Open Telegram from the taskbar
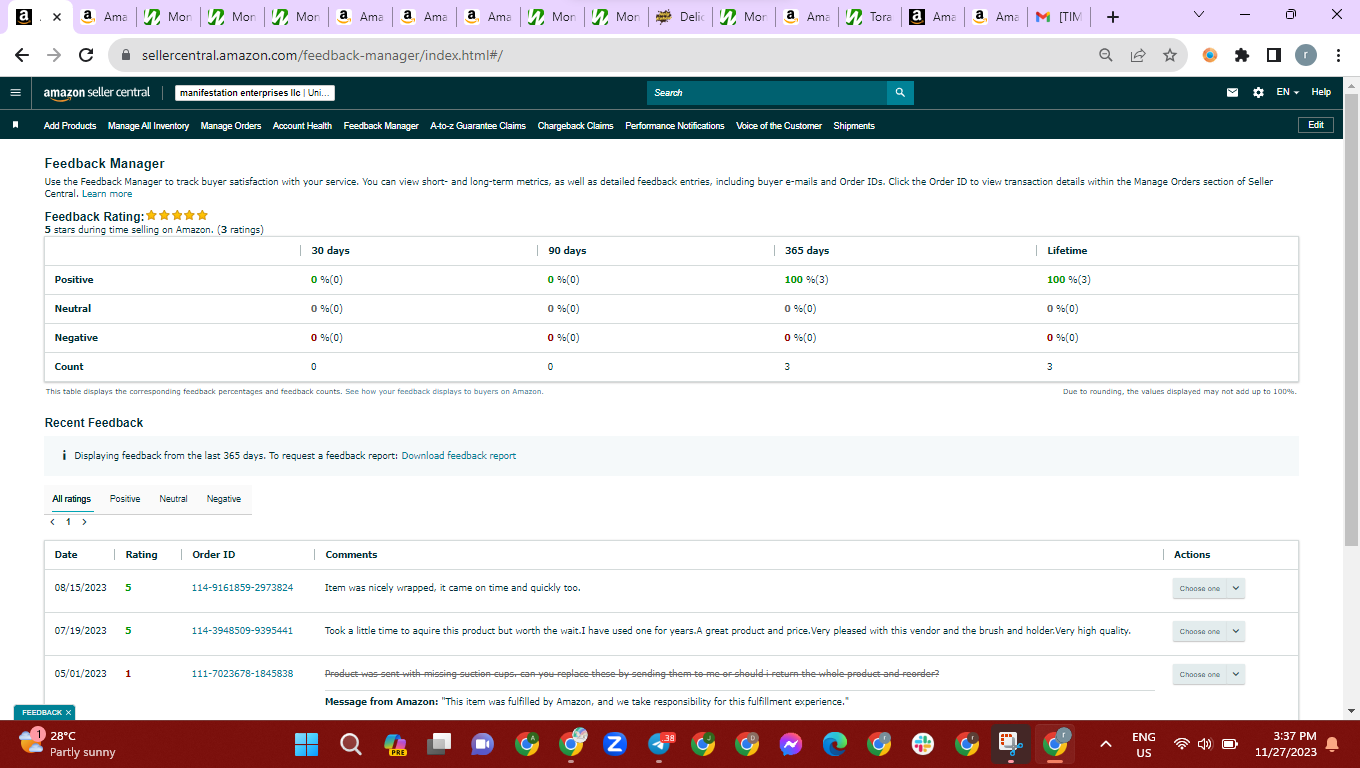 660,744
